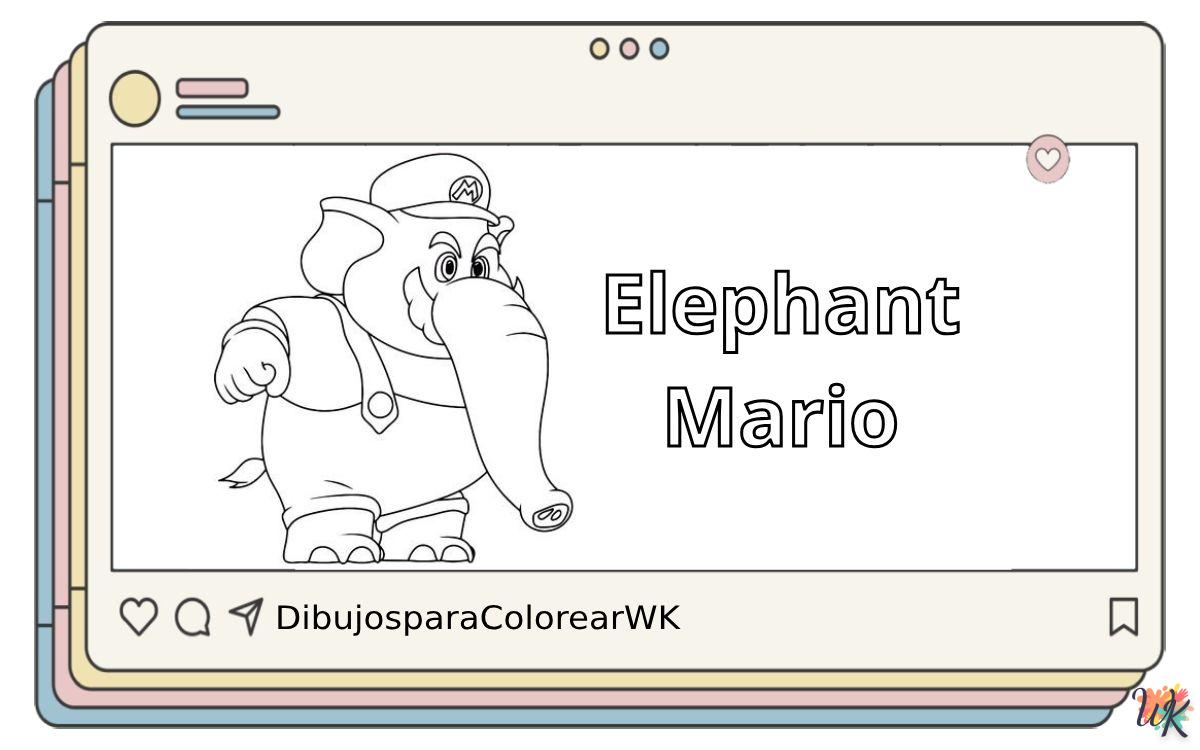Click the blue subtitle placeholder bar
The height and width of the screenshot is (750, 1200).
click(x=228, y=112)
